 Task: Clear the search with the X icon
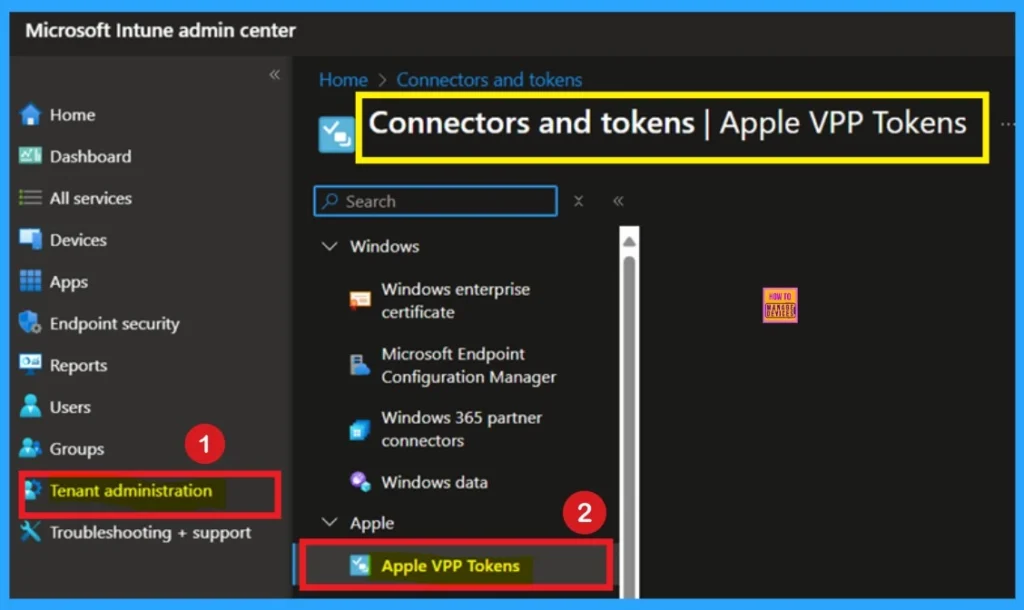[579, 201]
